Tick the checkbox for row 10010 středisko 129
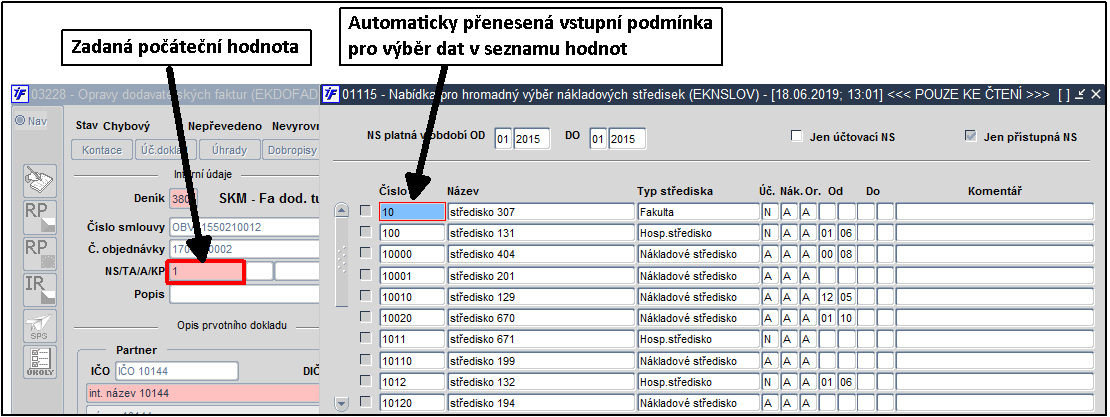 [x=365, y=297]
